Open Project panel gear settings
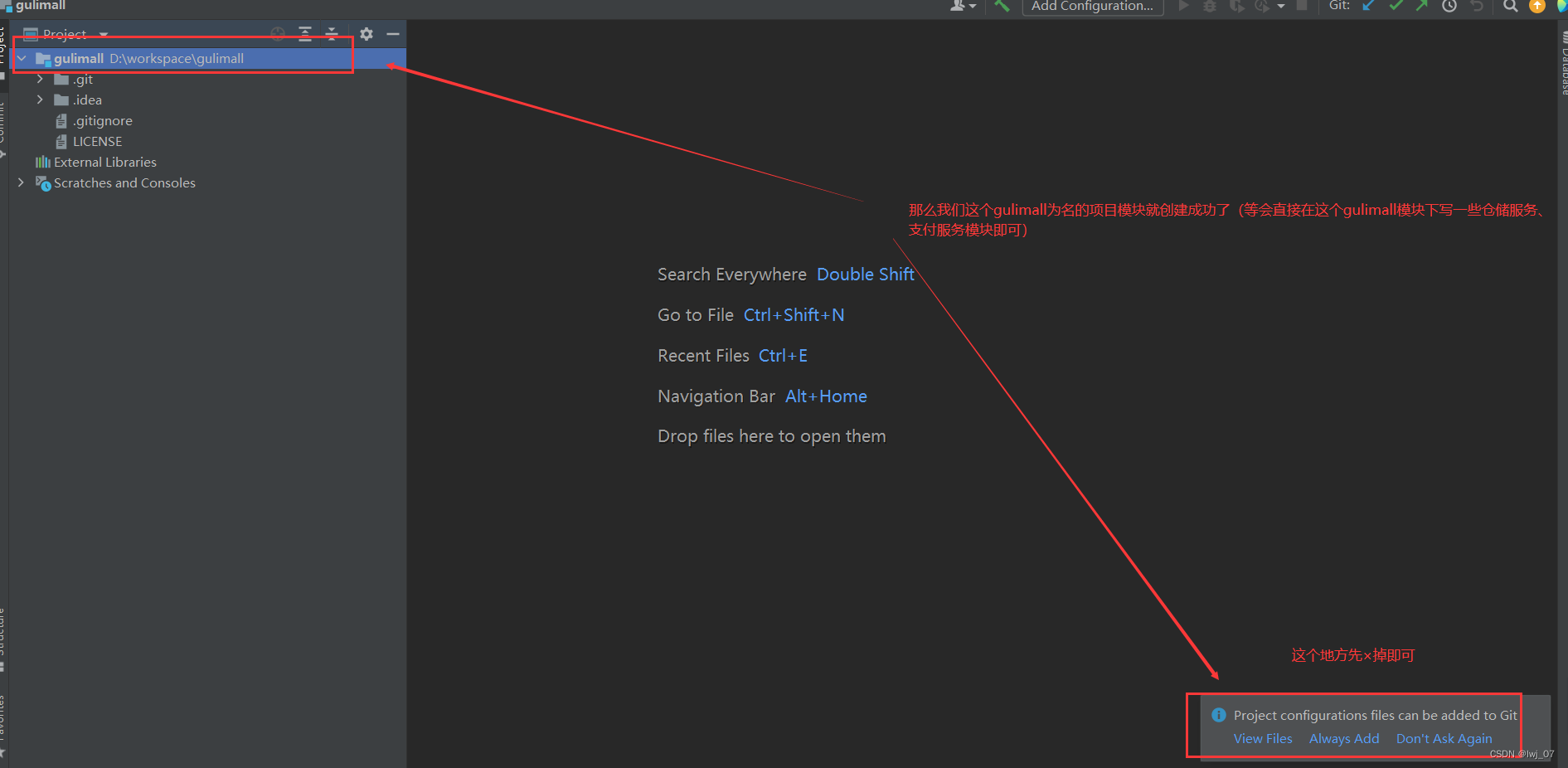Viewport: 1568px width, 768px height. 367,34
